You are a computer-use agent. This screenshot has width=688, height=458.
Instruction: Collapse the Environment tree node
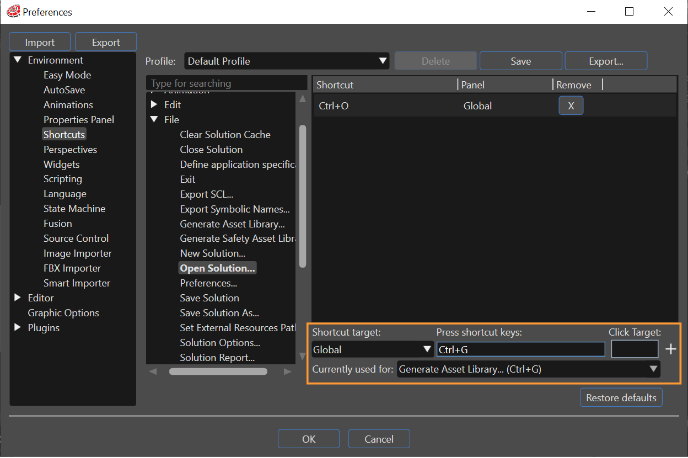(x=18, y=60)
